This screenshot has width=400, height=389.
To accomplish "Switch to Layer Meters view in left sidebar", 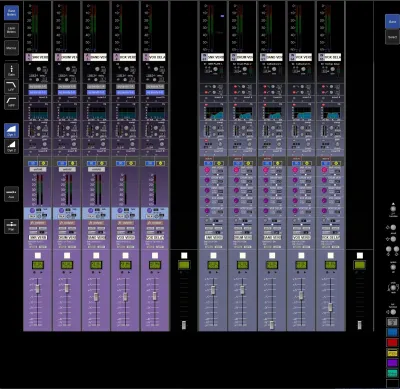I will click(11, 30).
